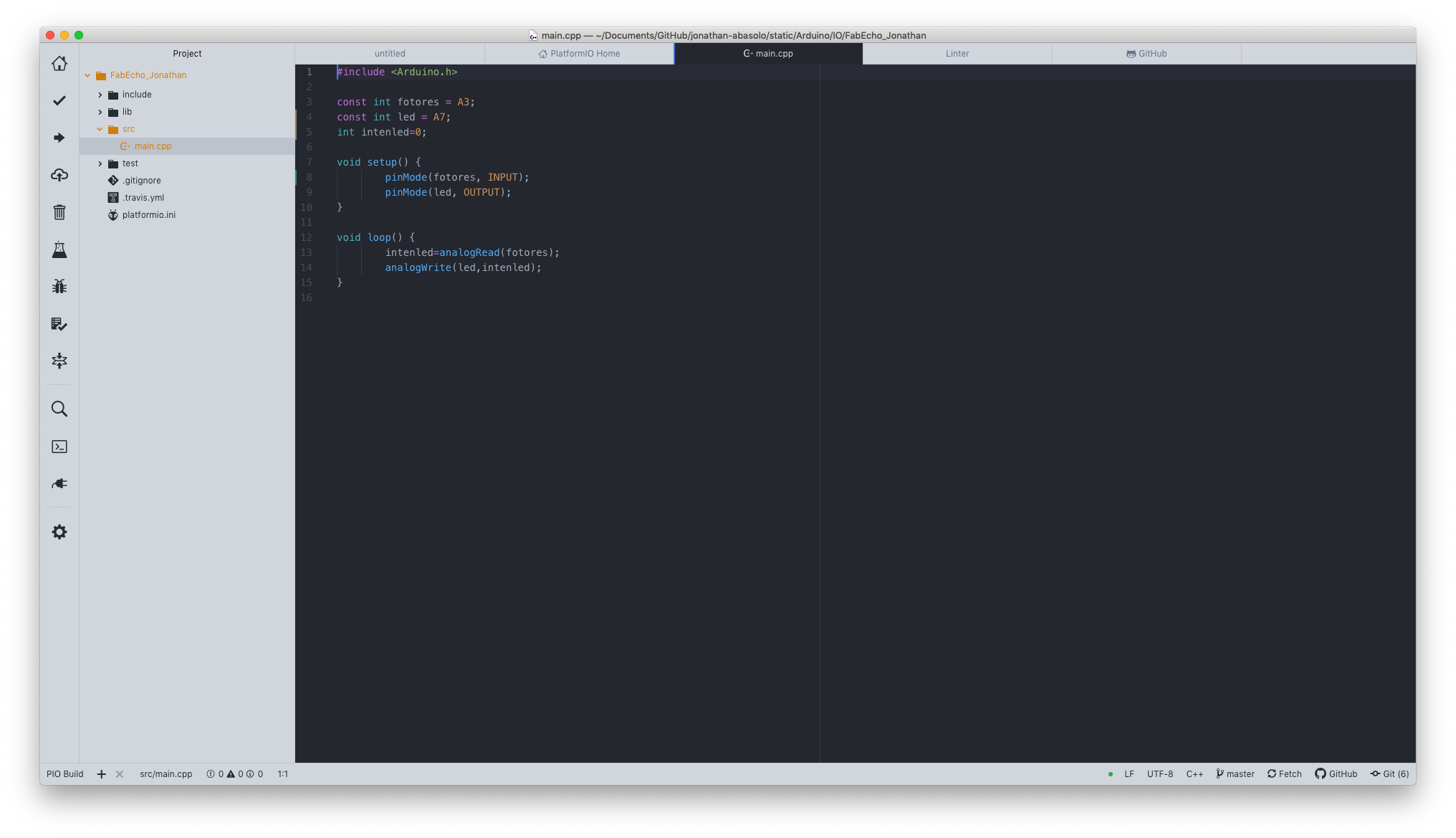Screen dimensions: 1456x838
Task: Open the .travis.yml file
Action: point(143,198)
